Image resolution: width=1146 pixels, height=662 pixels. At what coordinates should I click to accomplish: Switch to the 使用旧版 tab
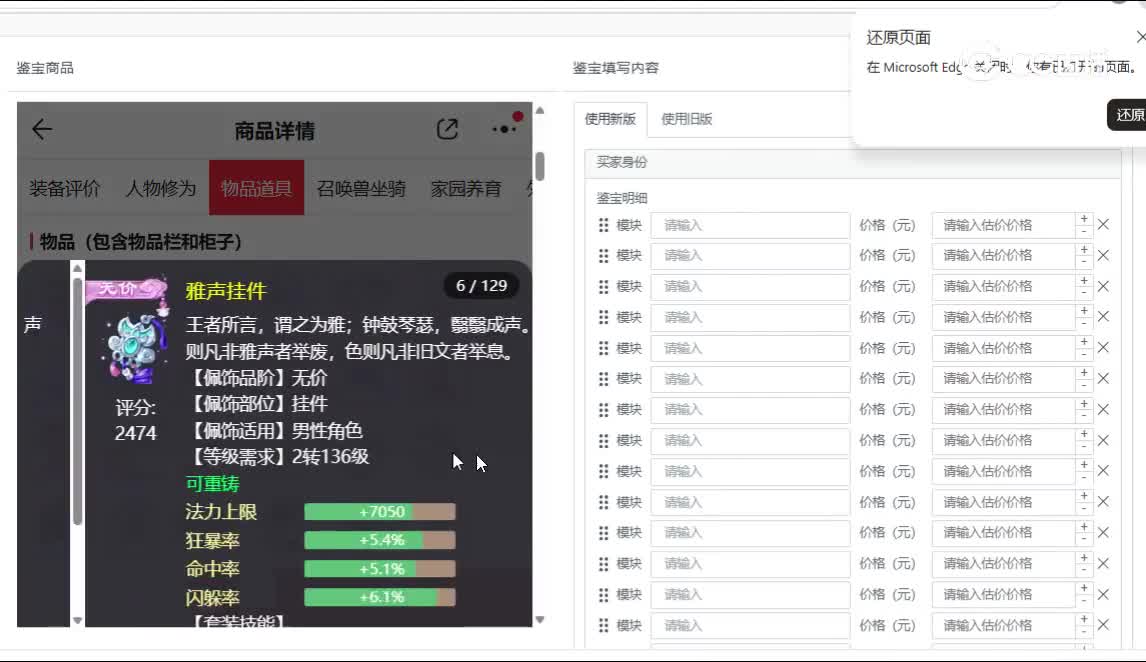click(686, 119)
